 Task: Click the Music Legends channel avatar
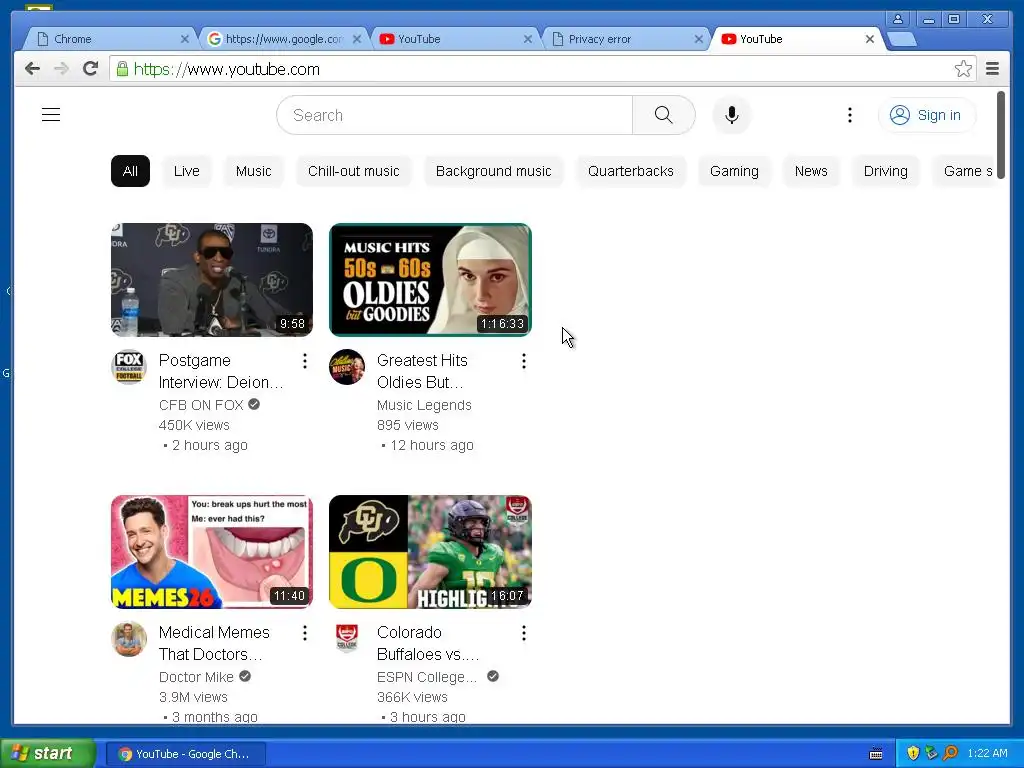coord(347,367)
